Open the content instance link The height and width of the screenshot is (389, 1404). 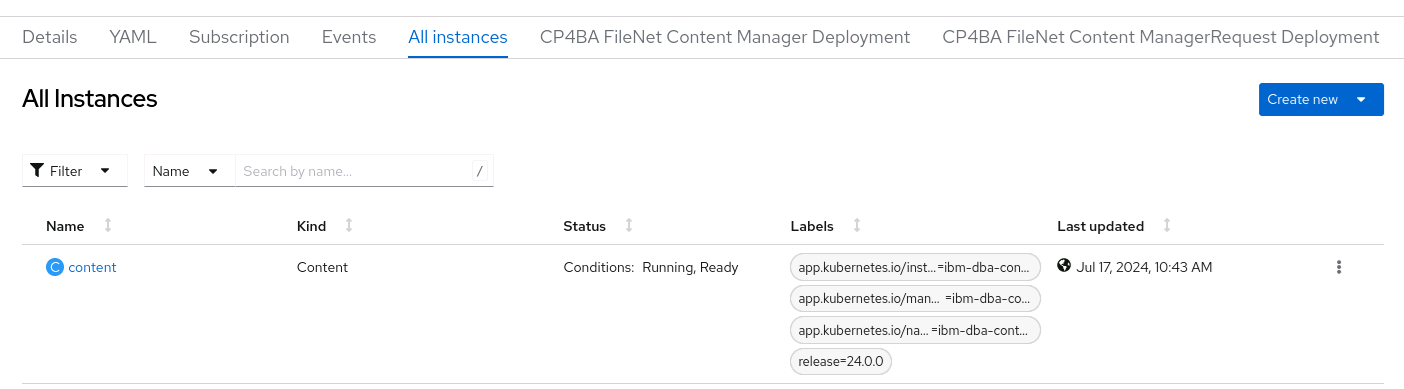tap(92, 267)
